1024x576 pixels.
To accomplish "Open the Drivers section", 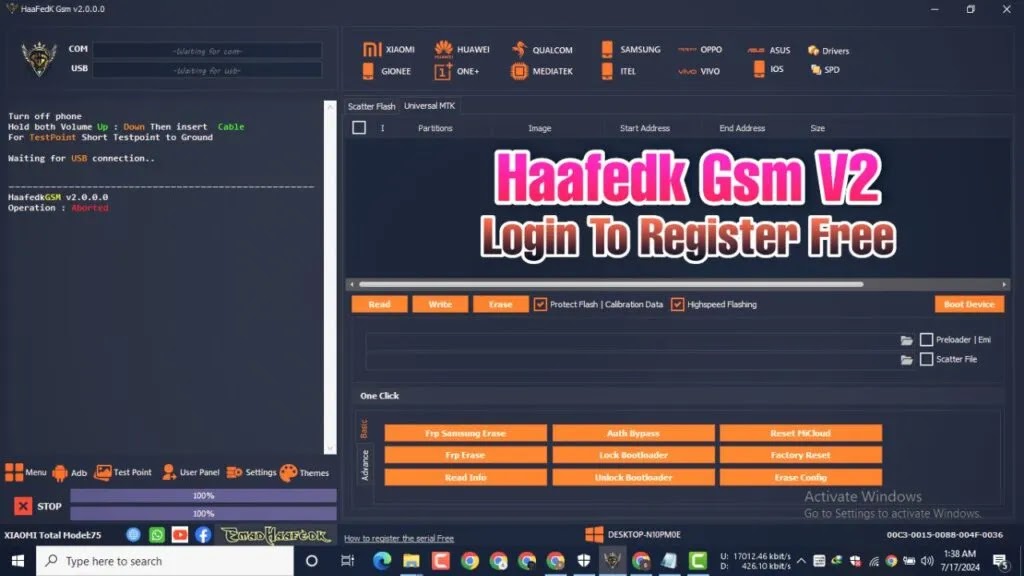I will click(829, 50).
